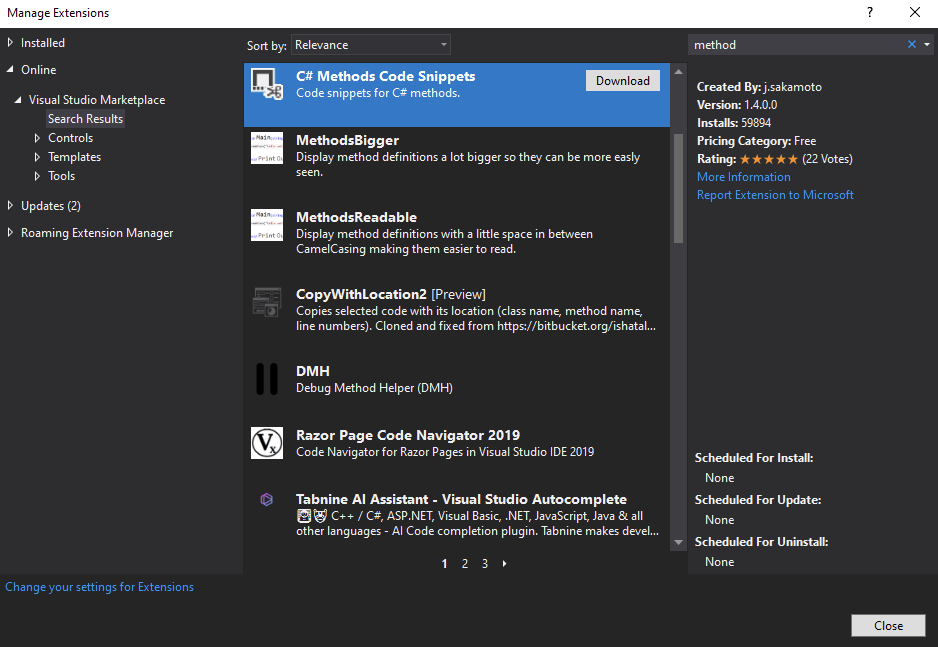Expand the Controls node
Image resolution: width=938 pixels, height=647 pixels.
point(37,138)
